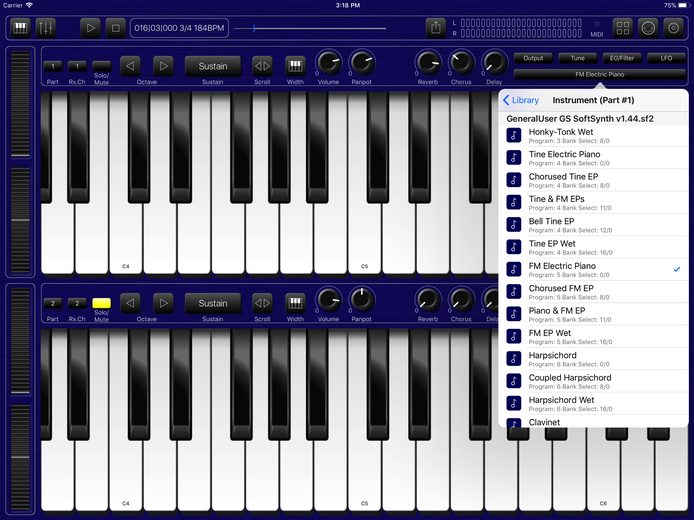
Task: Change Part 2 keyboard Width icon
Action: [295, 303]
